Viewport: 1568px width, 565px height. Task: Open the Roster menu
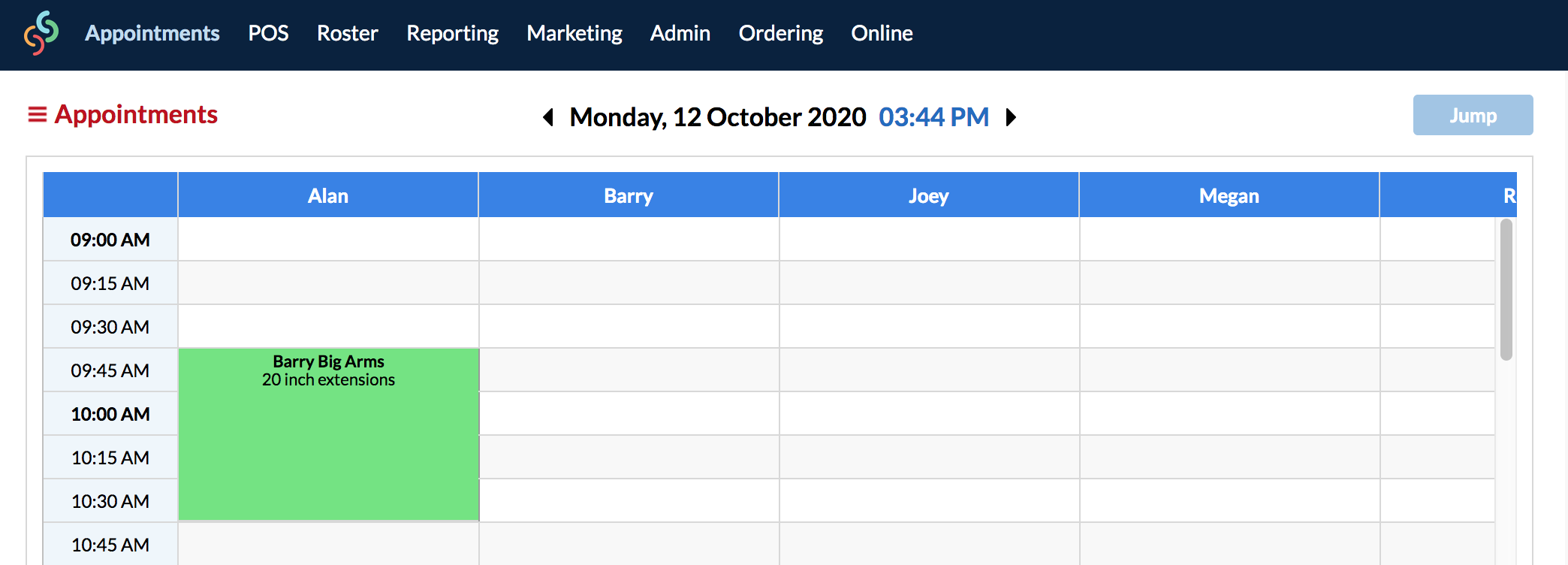(x=347, y=33)
